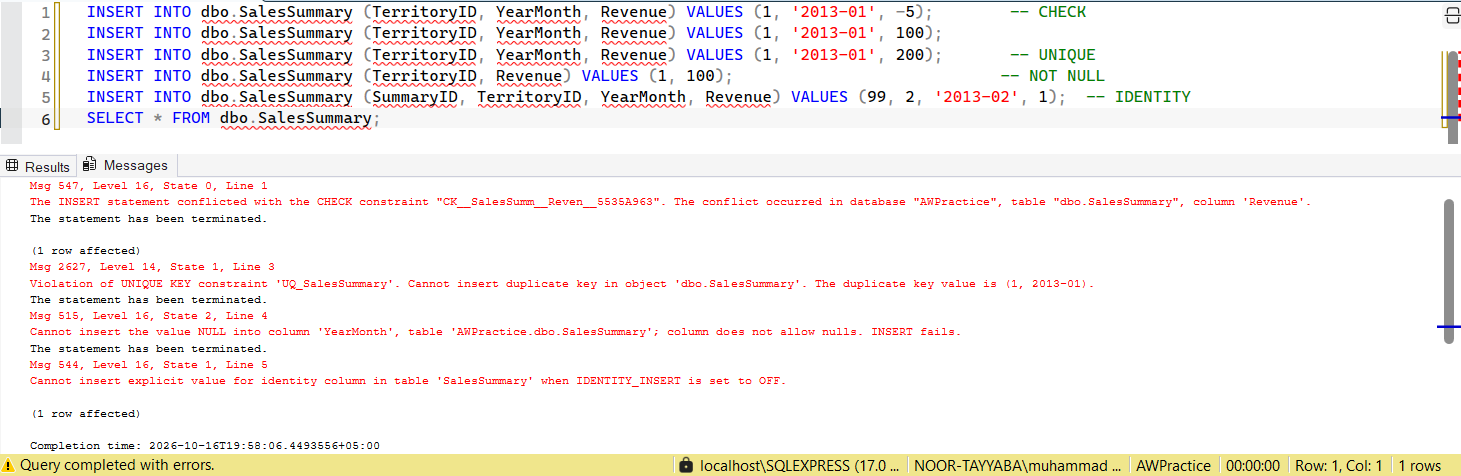This screenshot has height=476, width=1461.
Task: Click line number 4 in the editor gutter
Action: tap(45, 75)
